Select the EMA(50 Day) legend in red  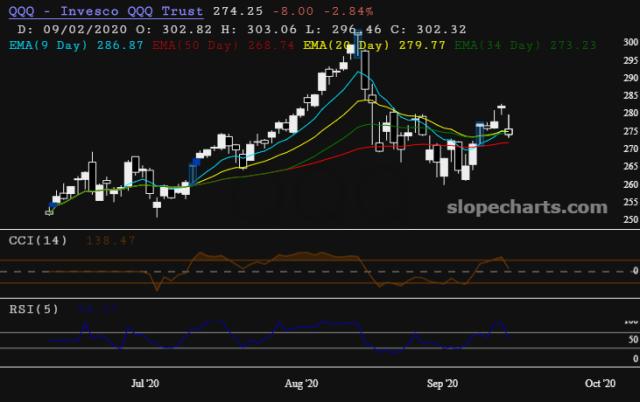click(x=223, y=45)
